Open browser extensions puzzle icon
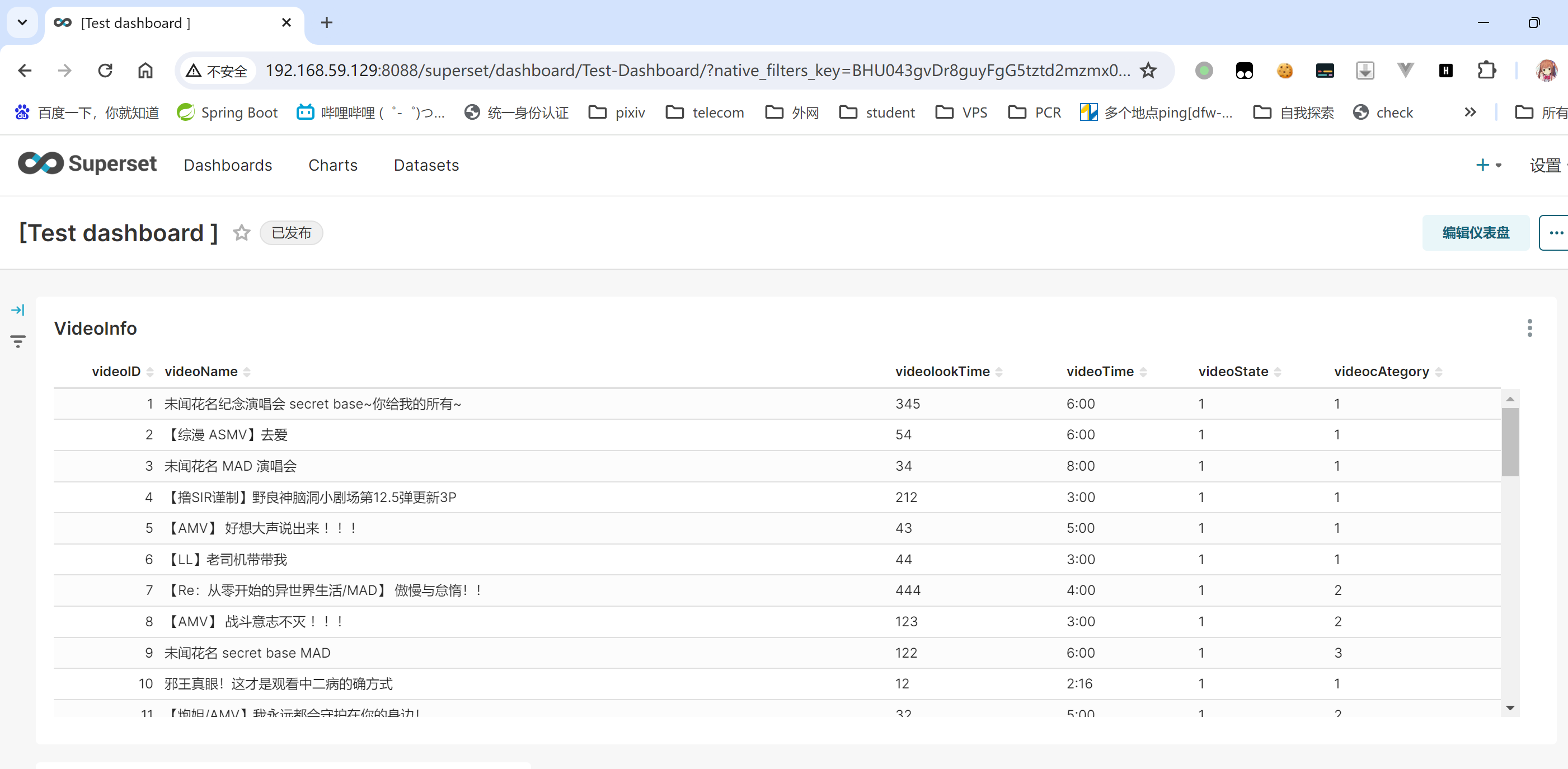 click(1486, 71)
